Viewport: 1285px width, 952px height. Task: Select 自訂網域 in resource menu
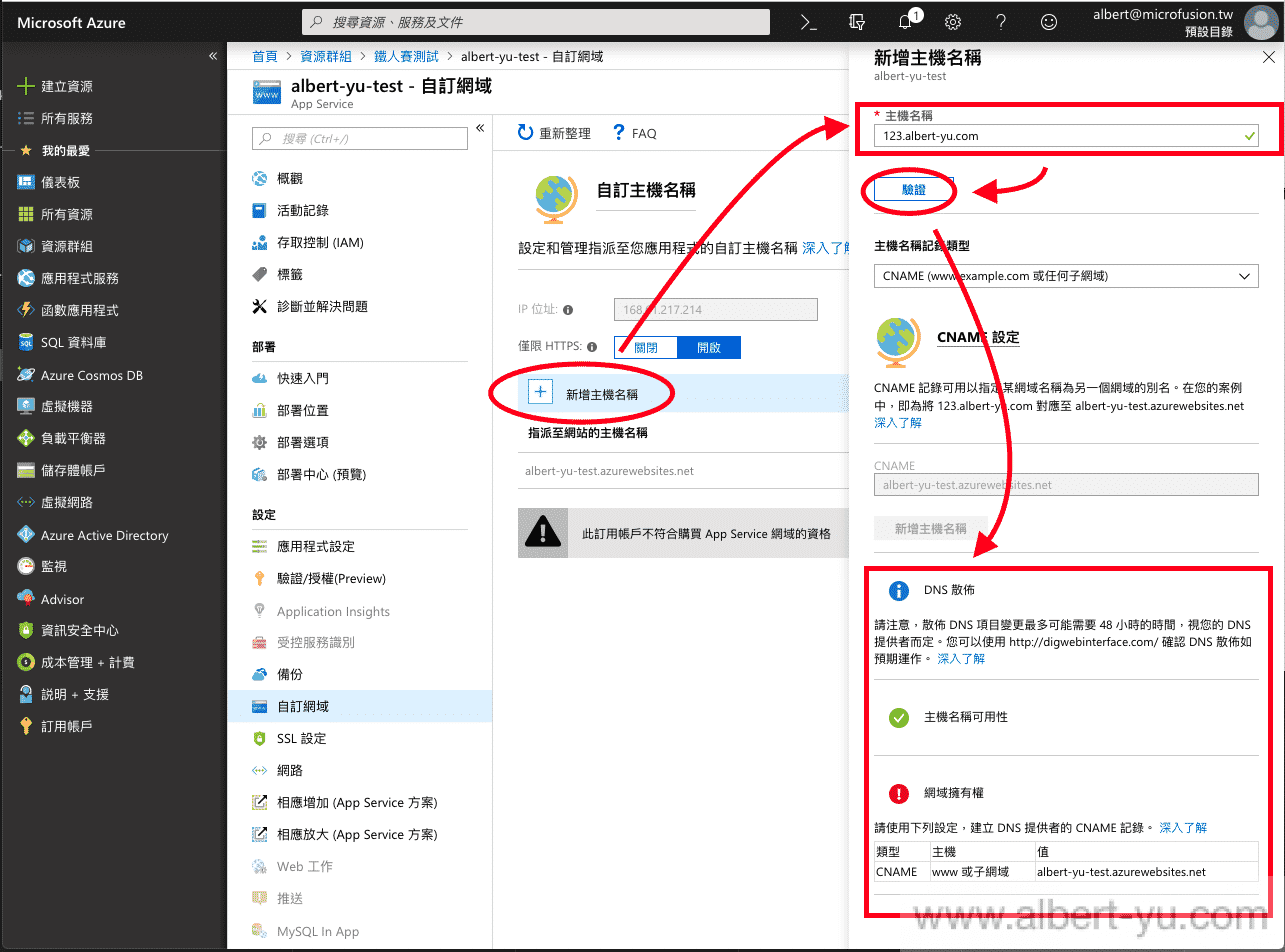click(x=359, y=706)
